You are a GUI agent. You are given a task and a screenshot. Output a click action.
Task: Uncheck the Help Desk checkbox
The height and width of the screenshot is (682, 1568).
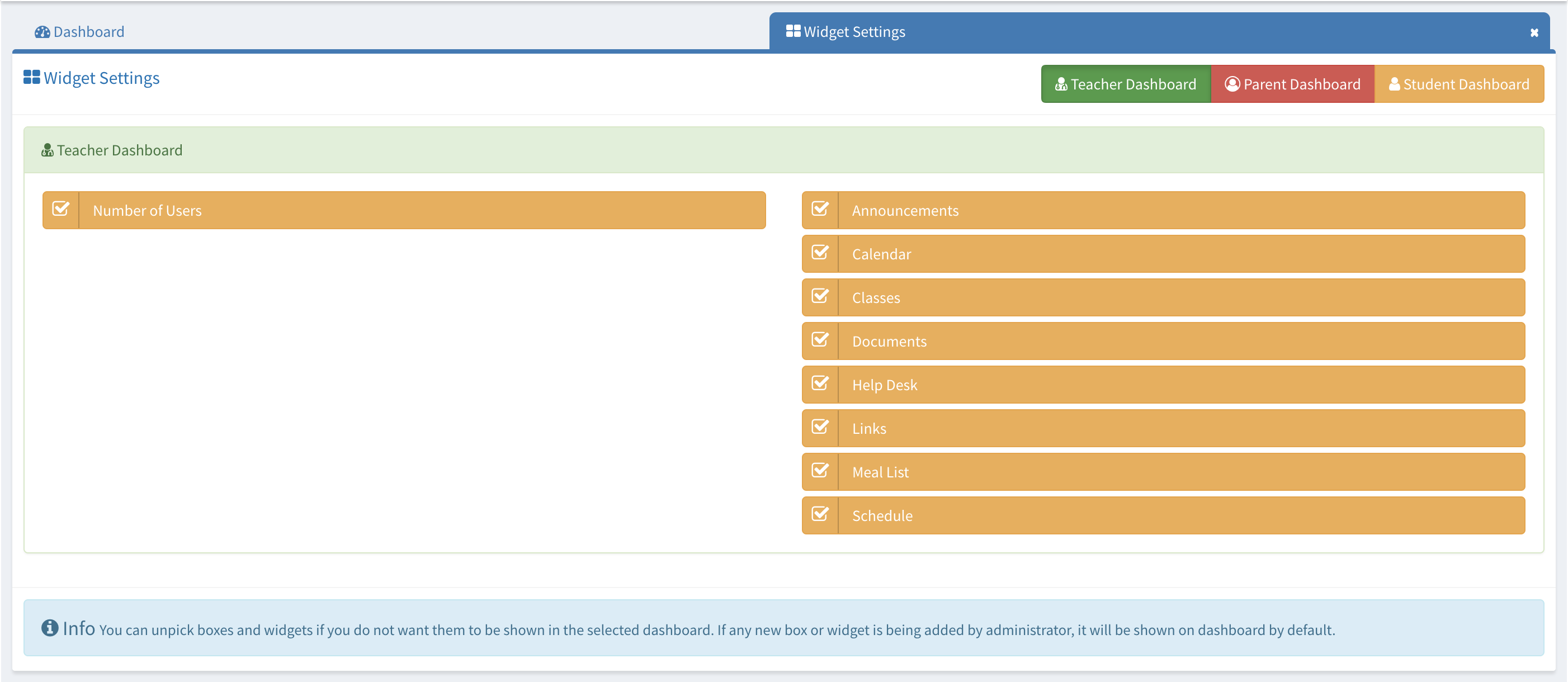pyautogui.click(x=820, y=384)
